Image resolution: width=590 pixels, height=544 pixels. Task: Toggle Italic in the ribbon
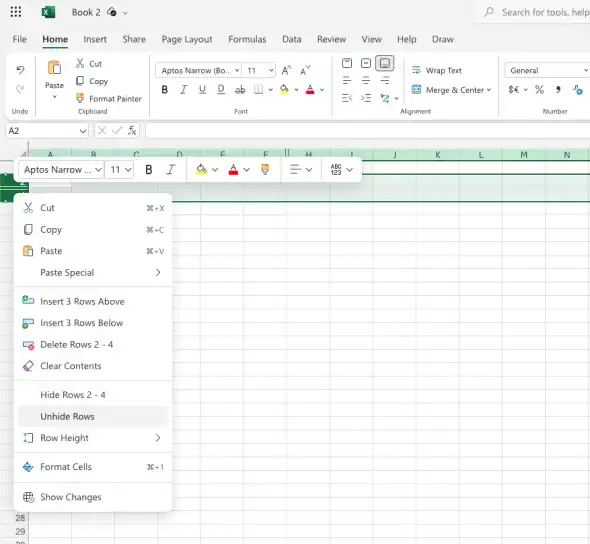(183, 90)
